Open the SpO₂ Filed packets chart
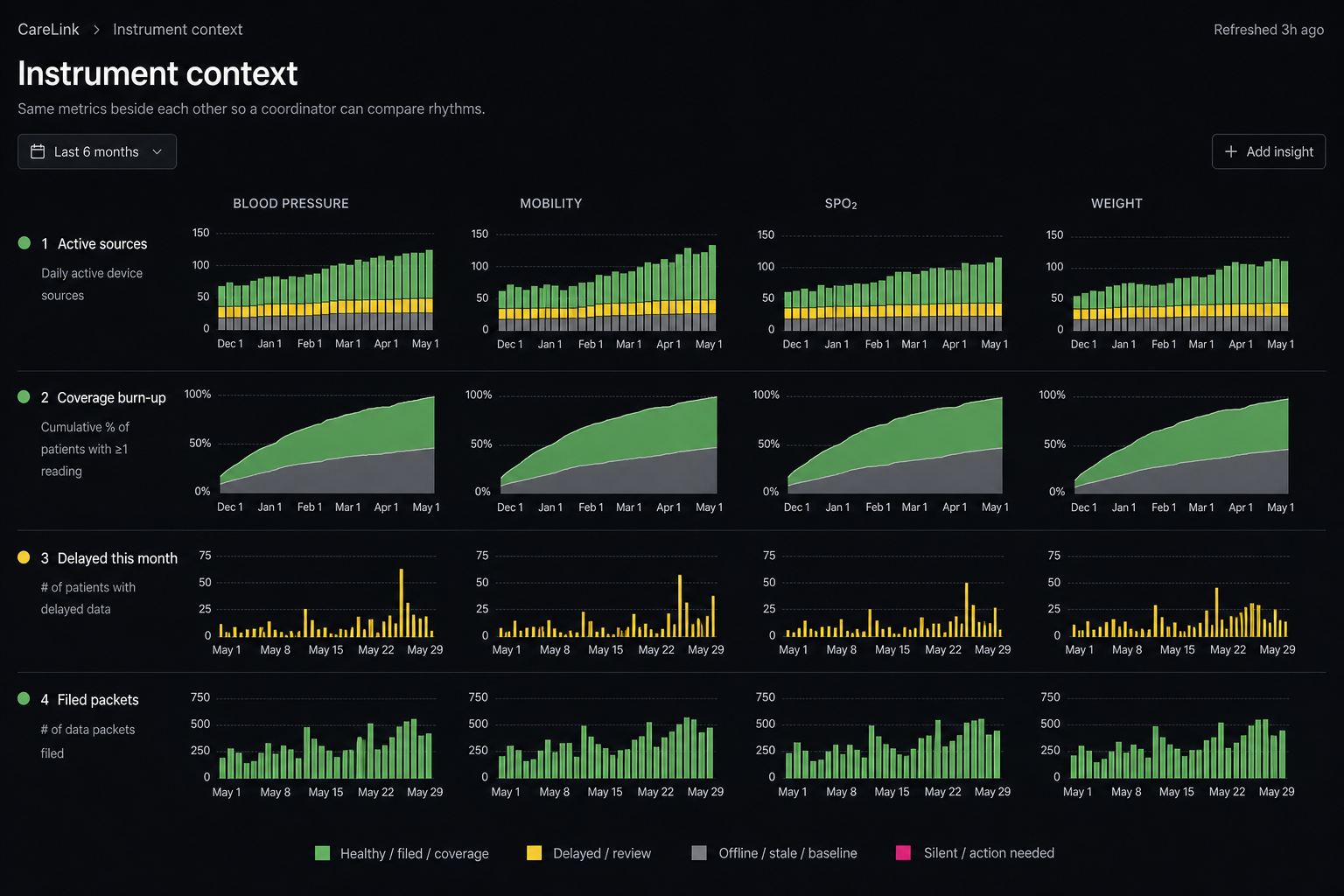Image resolution: width=1344 pixels, height=896 pixels. (x=884, y=745)
